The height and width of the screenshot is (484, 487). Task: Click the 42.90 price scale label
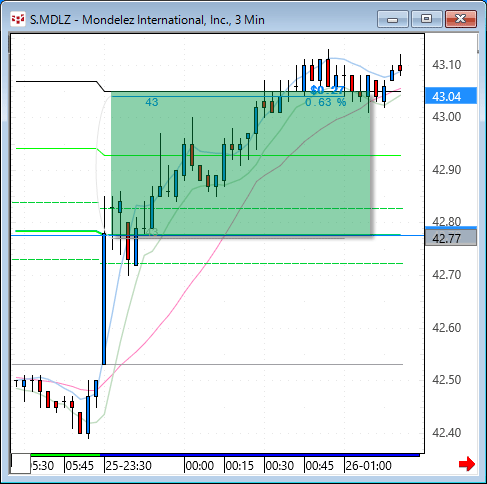click(446, 170)
